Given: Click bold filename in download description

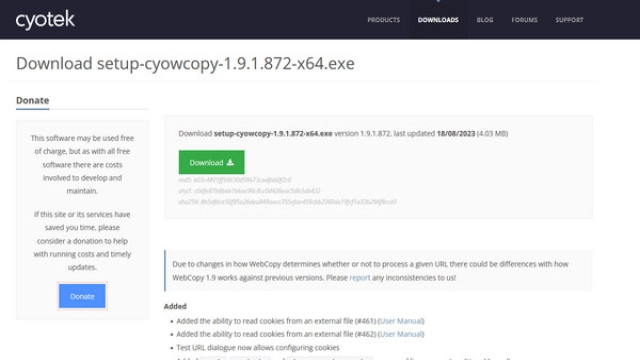Looking at the screenshot, I should 273,133.
